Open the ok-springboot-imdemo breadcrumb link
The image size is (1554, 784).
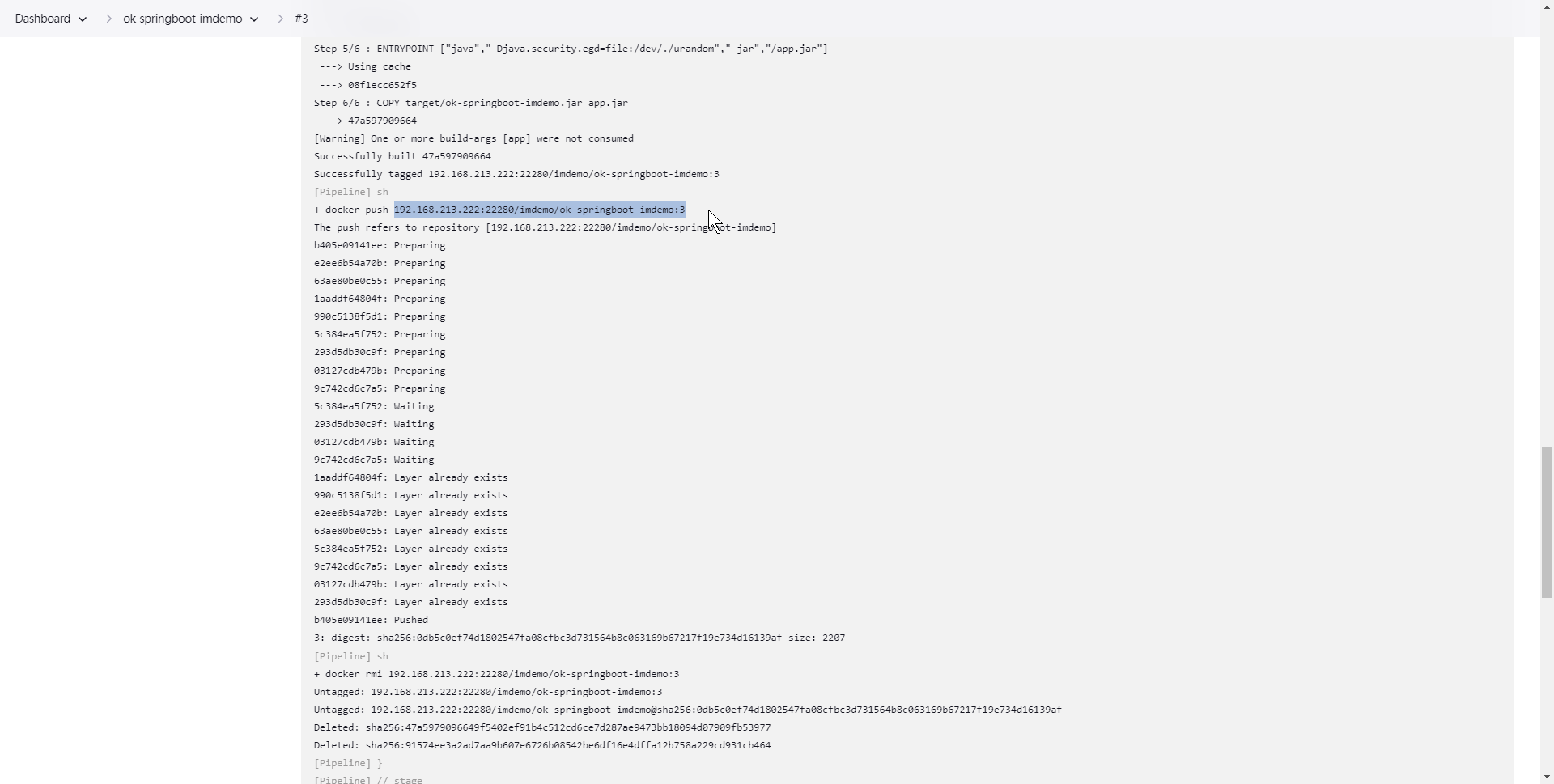pos(182,19)
